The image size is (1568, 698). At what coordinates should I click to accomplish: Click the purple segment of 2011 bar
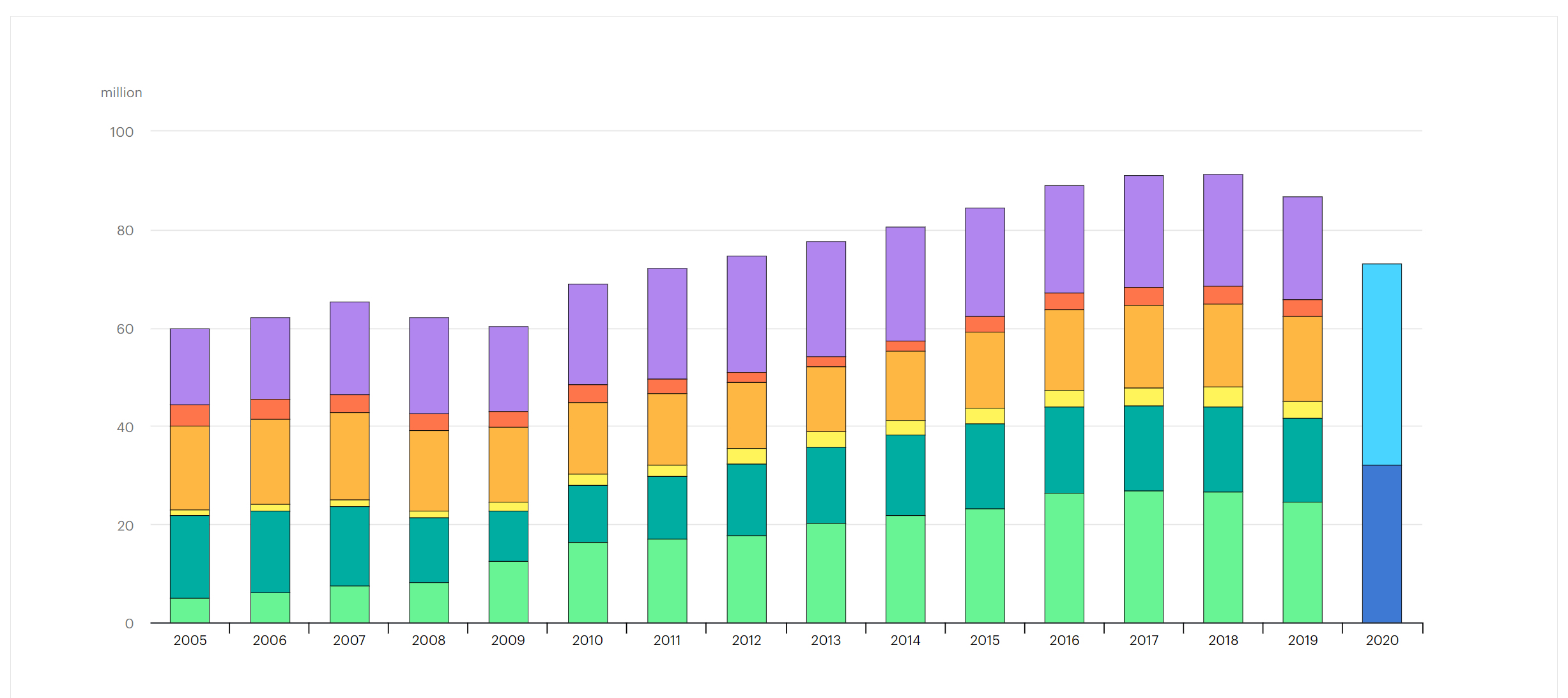click(667, 323)
